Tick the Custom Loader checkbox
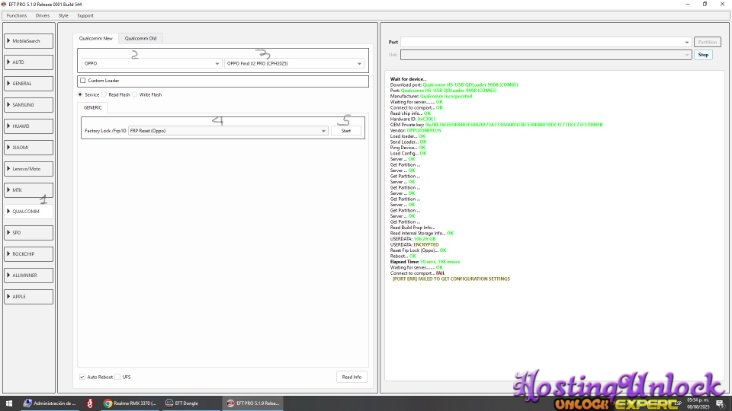The height and width of the screenshot is (411, 732). coord(83,80)
